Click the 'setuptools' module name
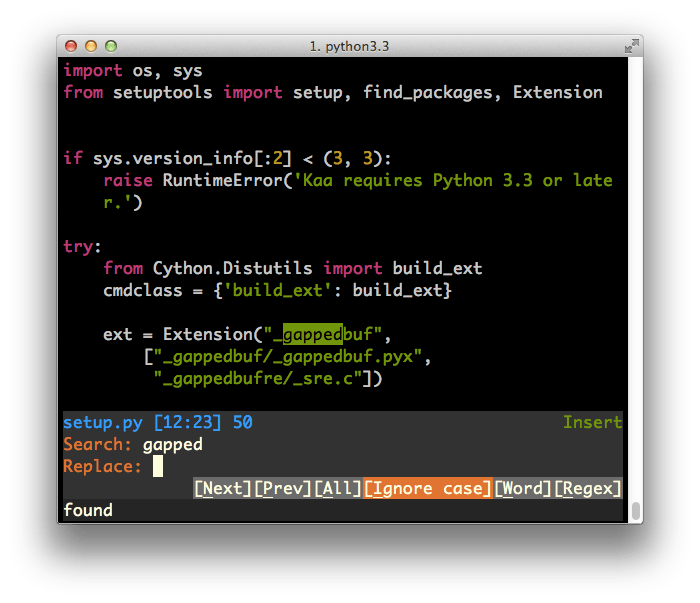Viewport: 700px width, 603px height. tap(162, 92)
